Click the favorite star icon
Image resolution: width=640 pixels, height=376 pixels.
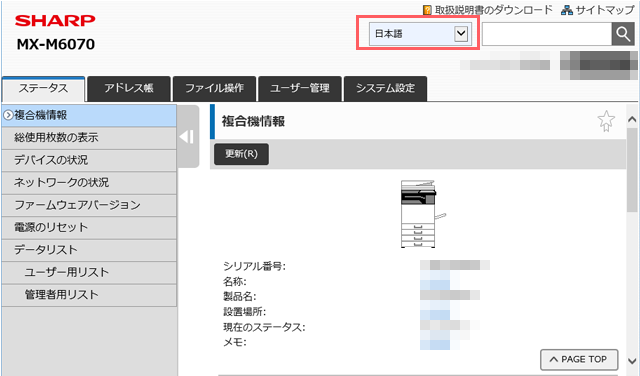606,121
